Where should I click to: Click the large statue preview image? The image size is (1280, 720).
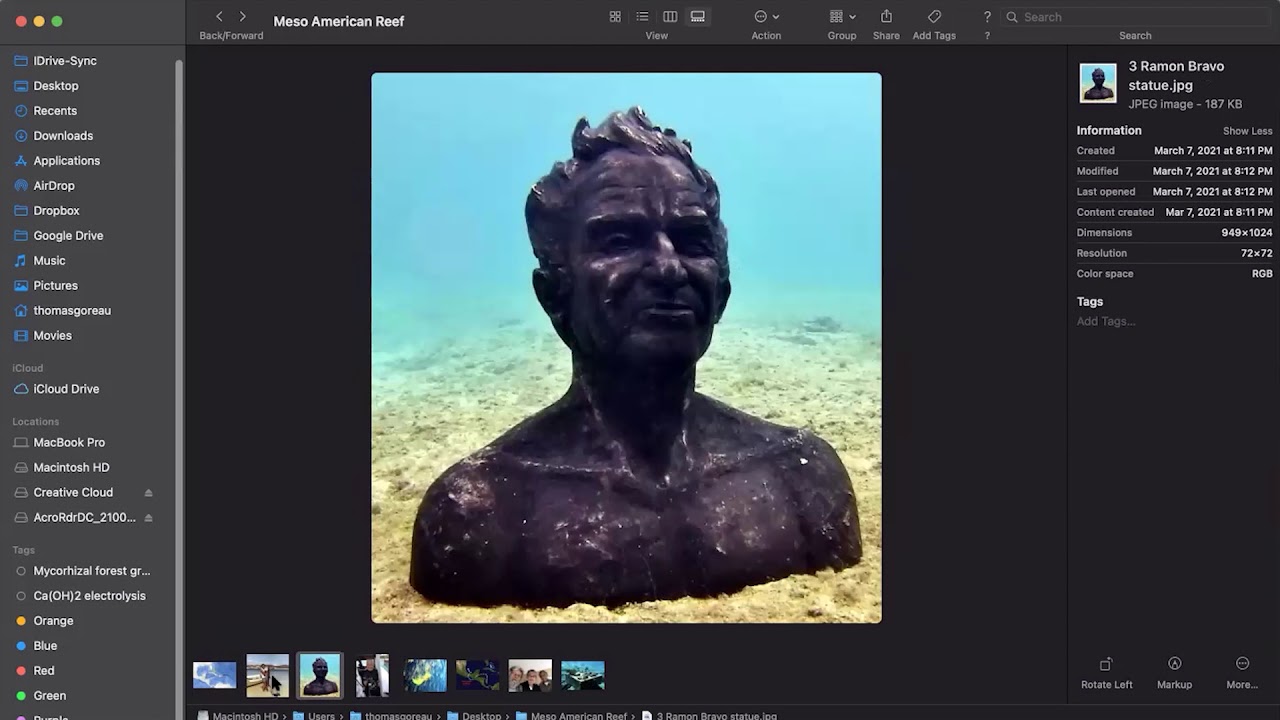pos(626,348)
